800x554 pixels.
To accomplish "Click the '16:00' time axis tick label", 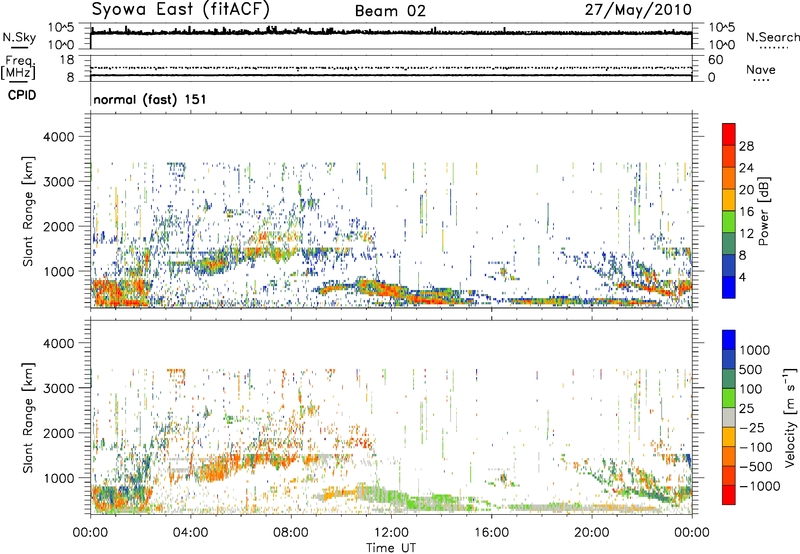I will point(491,533).
